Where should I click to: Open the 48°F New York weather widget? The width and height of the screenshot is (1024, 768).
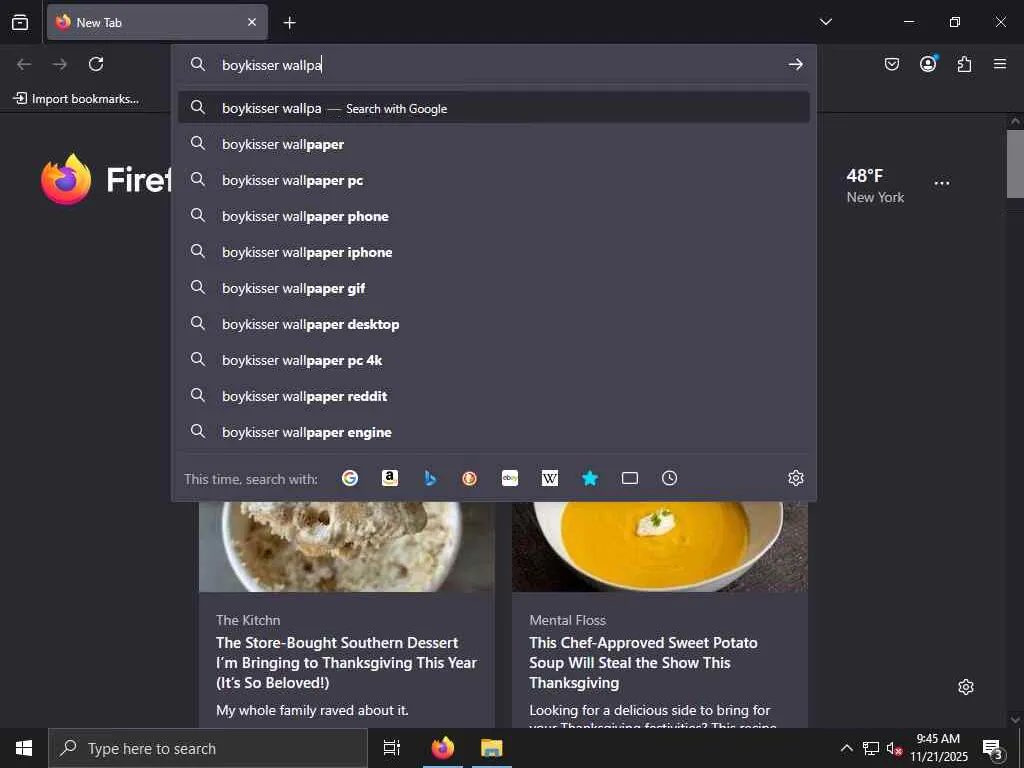coord(875,185)
